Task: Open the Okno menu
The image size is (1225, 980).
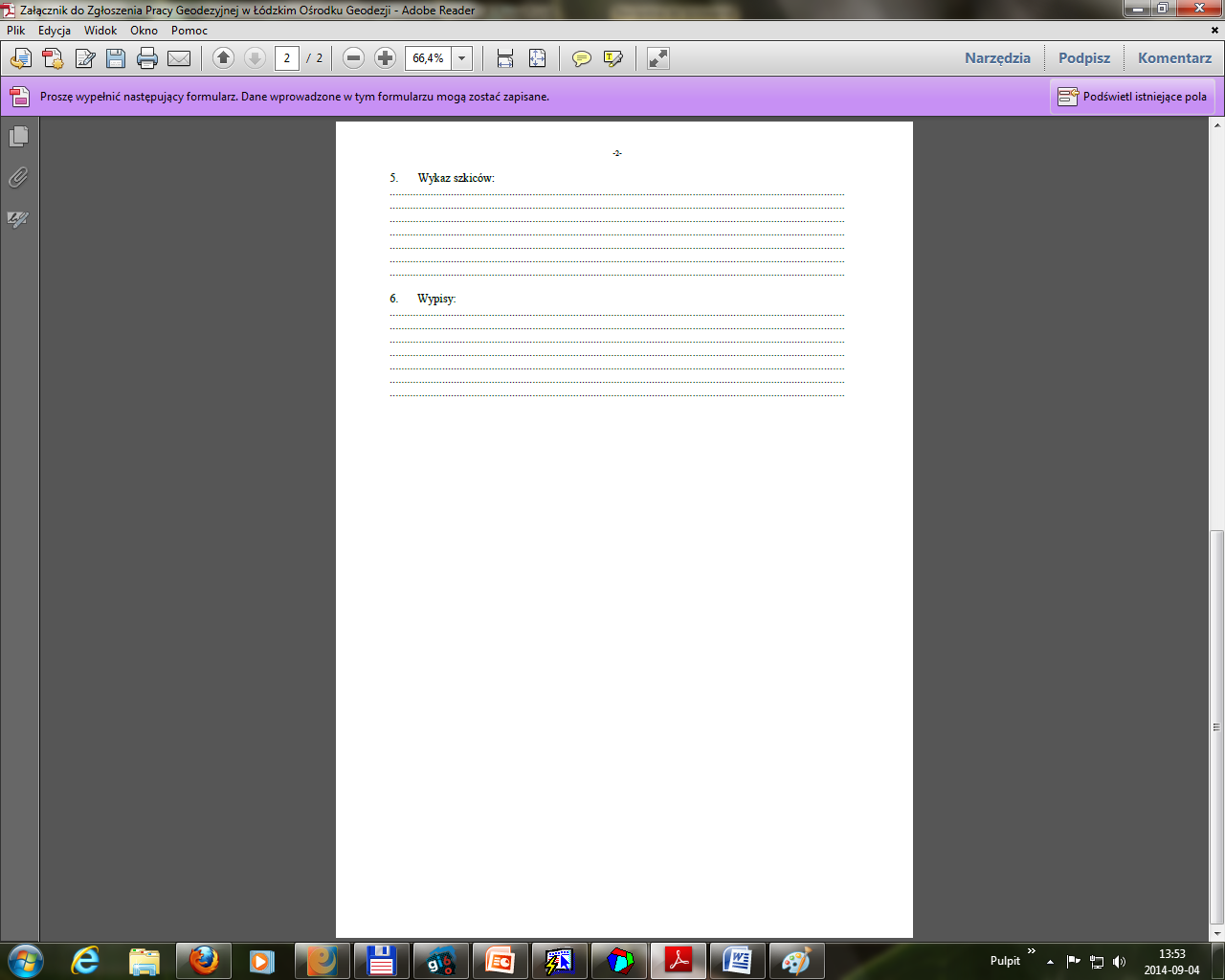Action: click(145, 31)
